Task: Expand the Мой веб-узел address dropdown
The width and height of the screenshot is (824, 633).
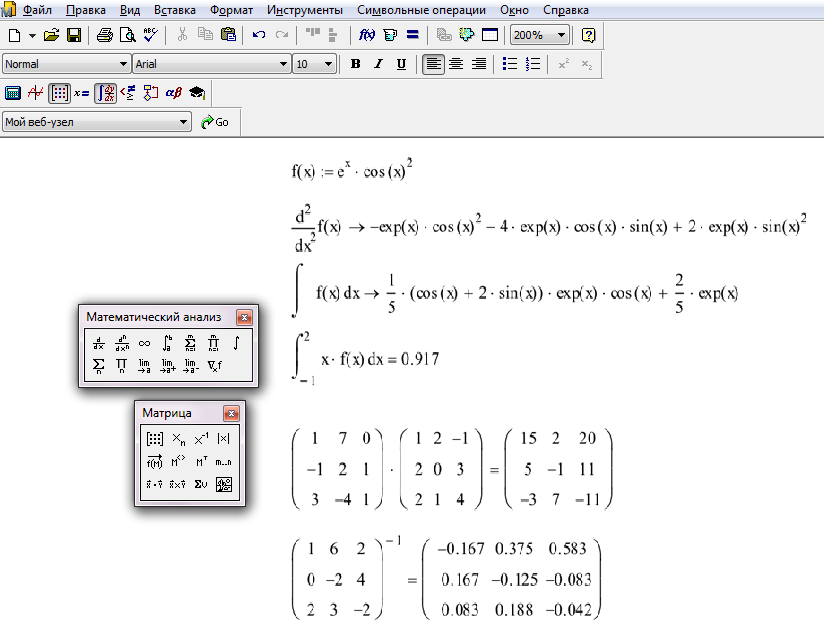Action: click(183, 122)
